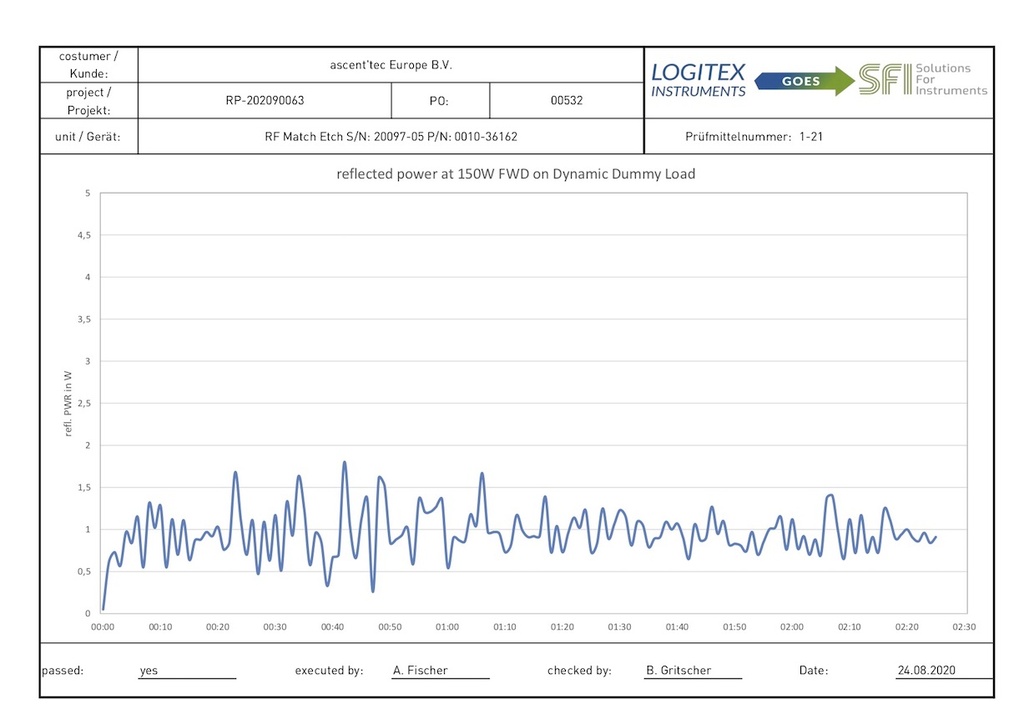Click y-axis label 1,5
This screenshot has height=724, width=1024.
click(x=84, y=488)
